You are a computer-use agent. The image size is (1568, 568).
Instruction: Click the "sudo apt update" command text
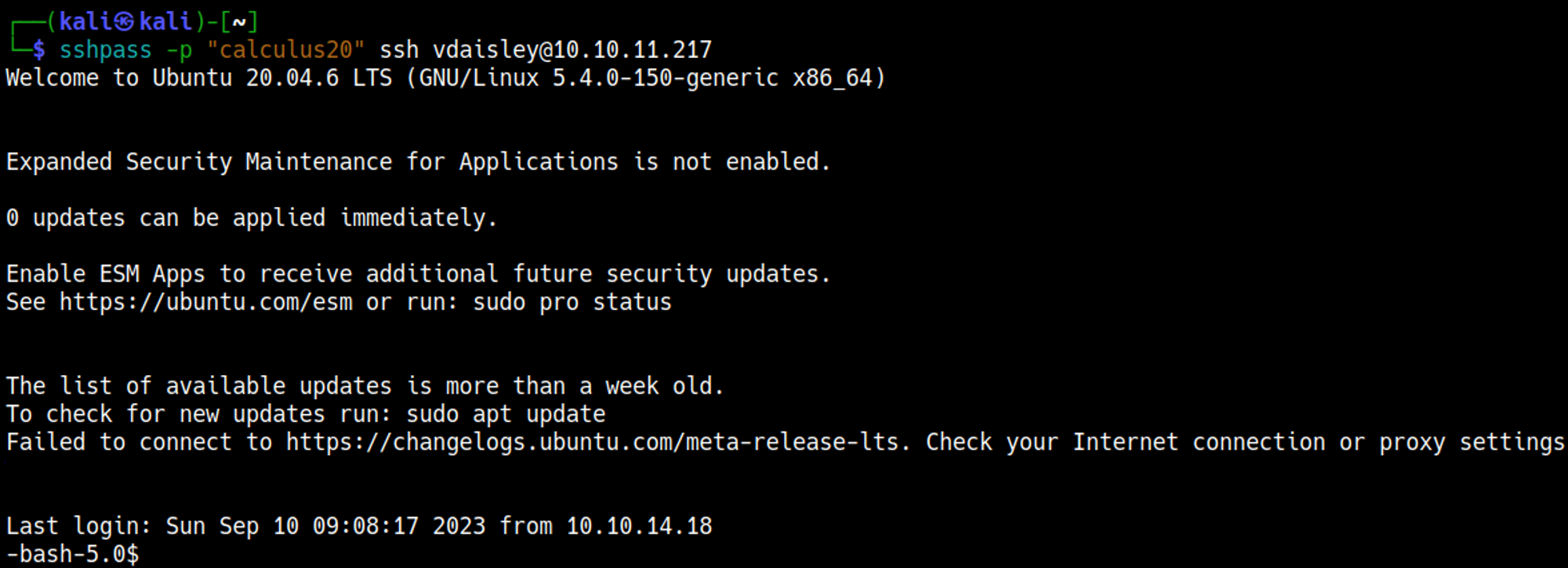505,414
